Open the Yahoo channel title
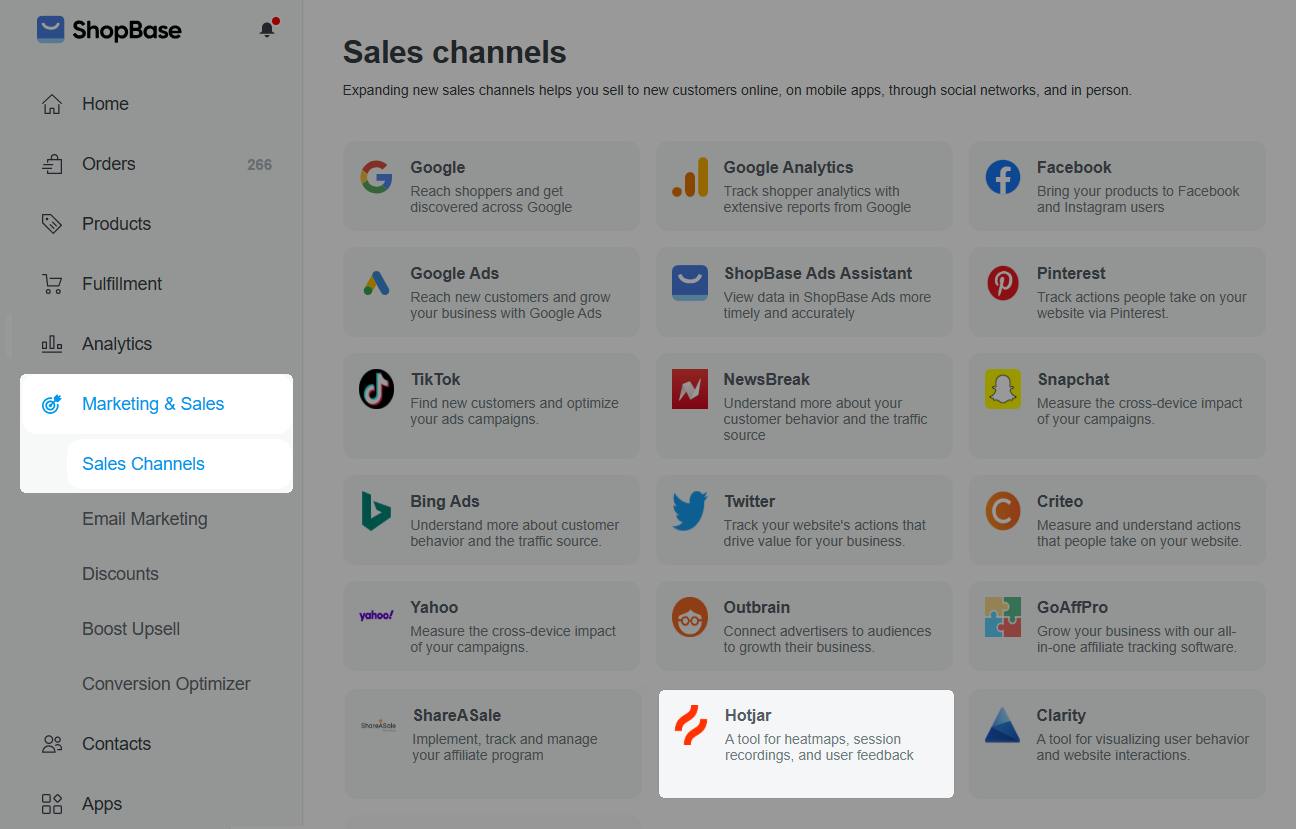This screenshot has width=1296, height=829. coord(434,608)
